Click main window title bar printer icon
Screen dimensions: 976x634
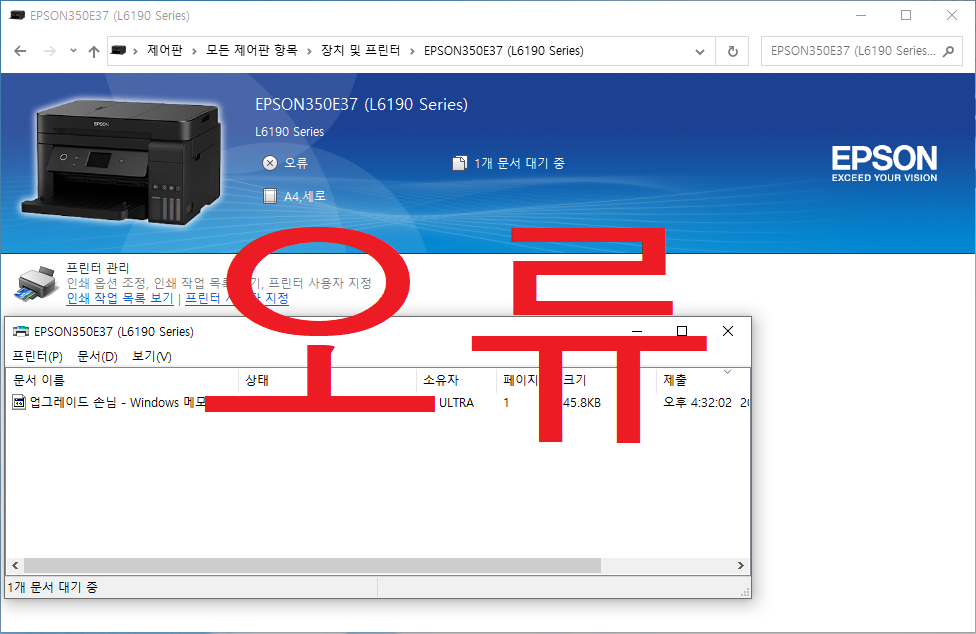(x=17, y=15)
